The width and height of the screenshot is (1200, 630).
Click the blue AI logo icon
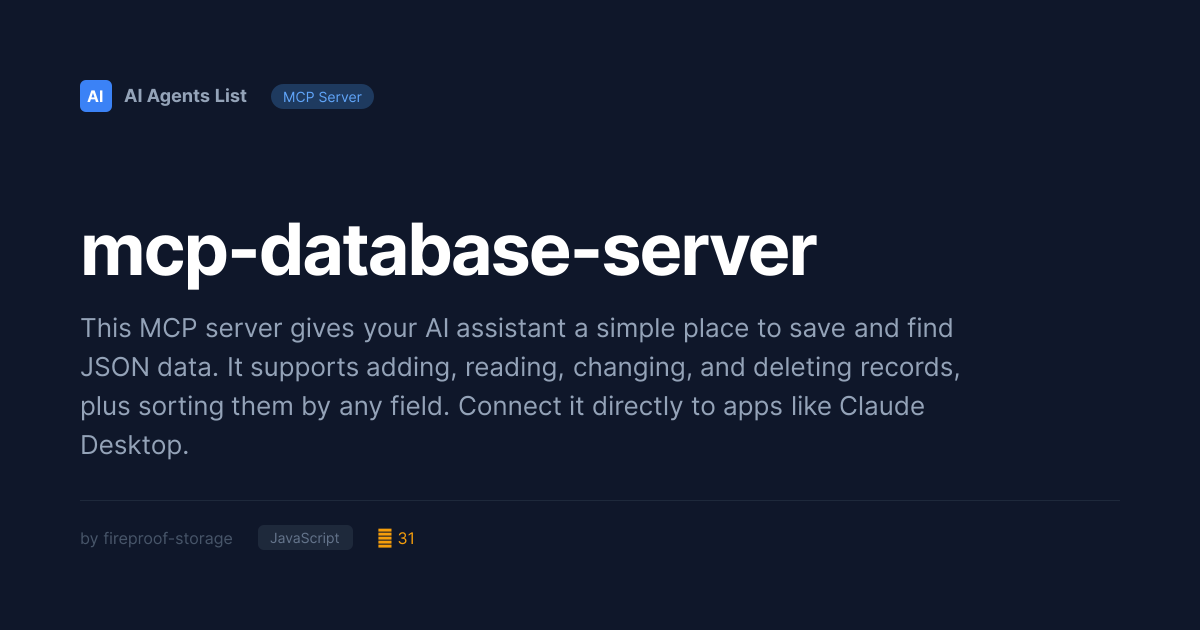pyautogui.click(x=96, y=96)
